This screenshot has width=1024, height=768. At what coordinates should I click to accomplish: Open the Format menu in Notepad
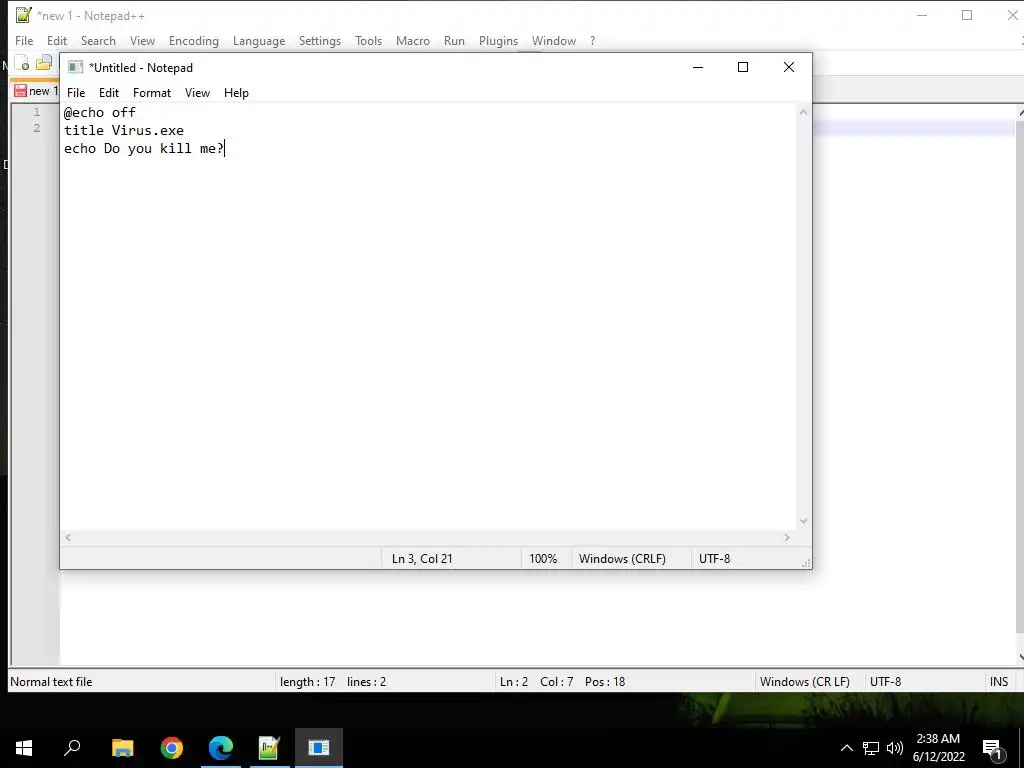[152, 93]
